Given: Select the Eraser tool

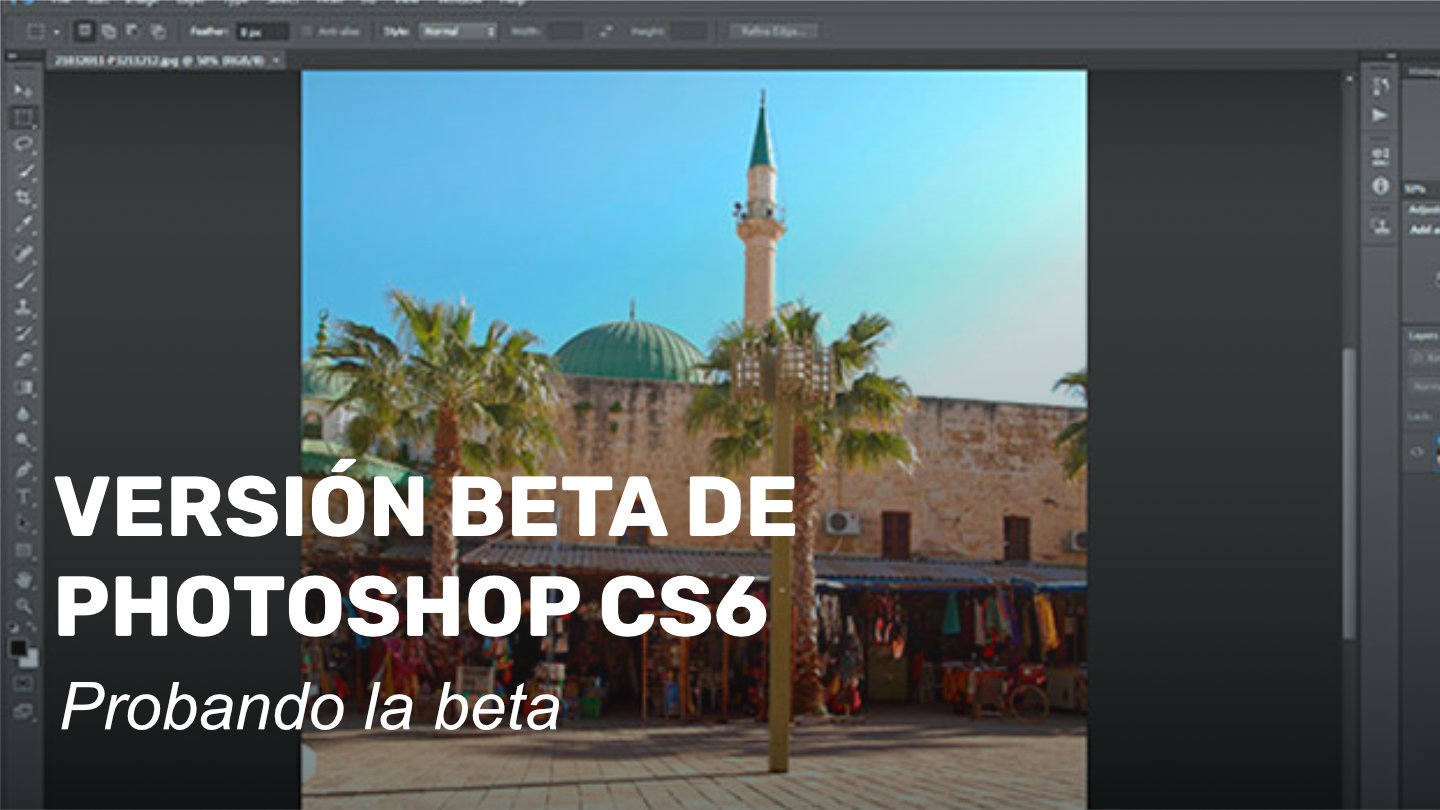Looking at the screenshot, I should click(23, 360).
